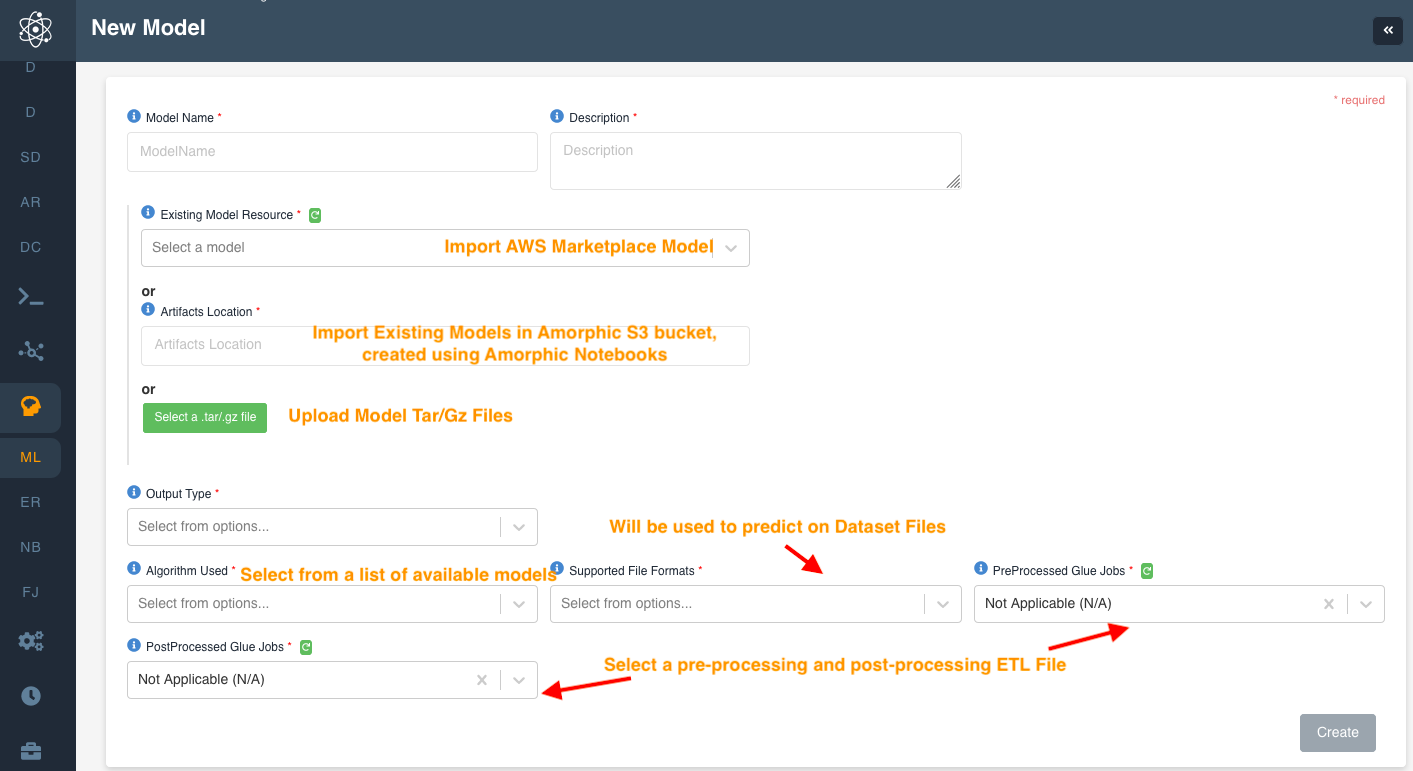Click the clock icon in sidebar

pos(31,696)
